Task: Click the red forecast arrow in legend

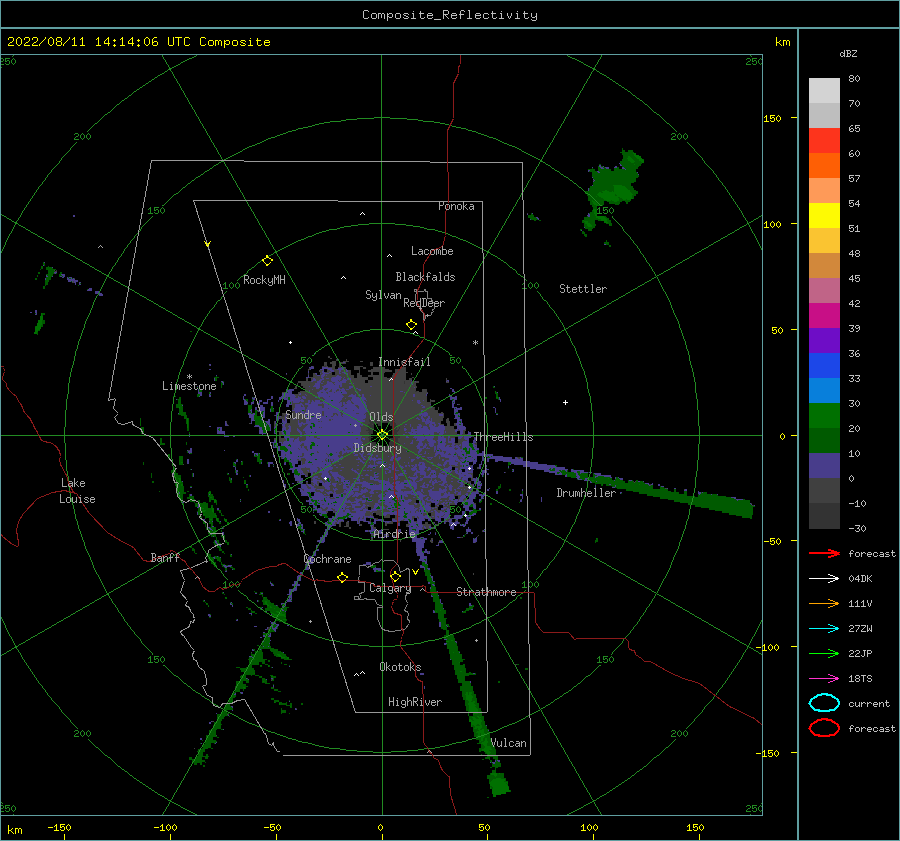Action: 824,553
